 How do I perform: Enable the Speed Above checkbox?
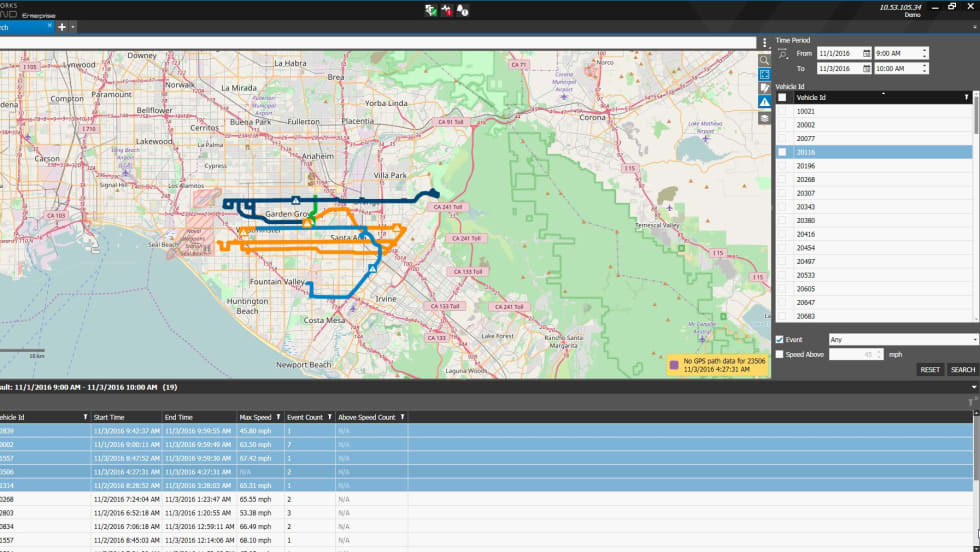tap(780, 354)
